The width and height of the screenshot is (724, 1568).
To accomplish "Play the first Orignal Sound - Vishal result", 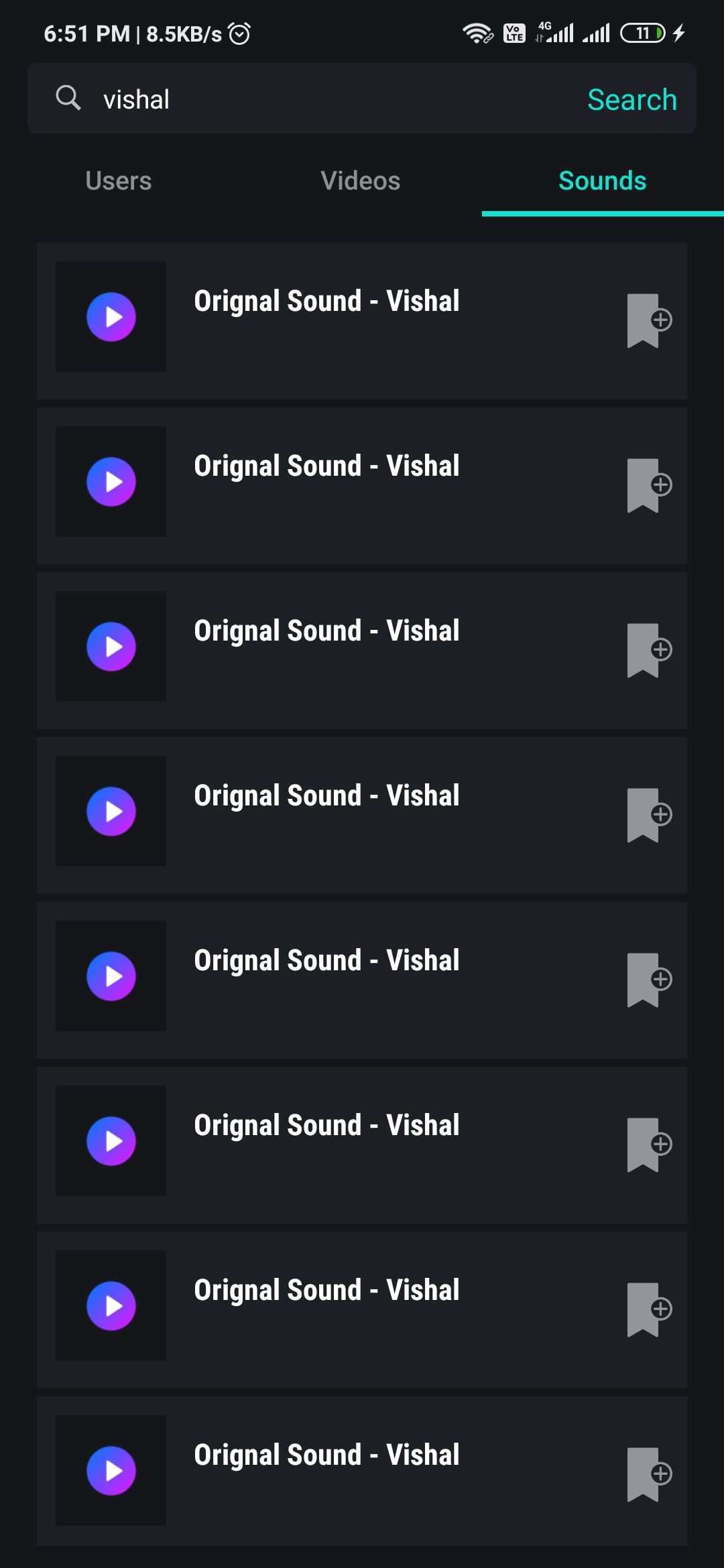I will point(111,317).
